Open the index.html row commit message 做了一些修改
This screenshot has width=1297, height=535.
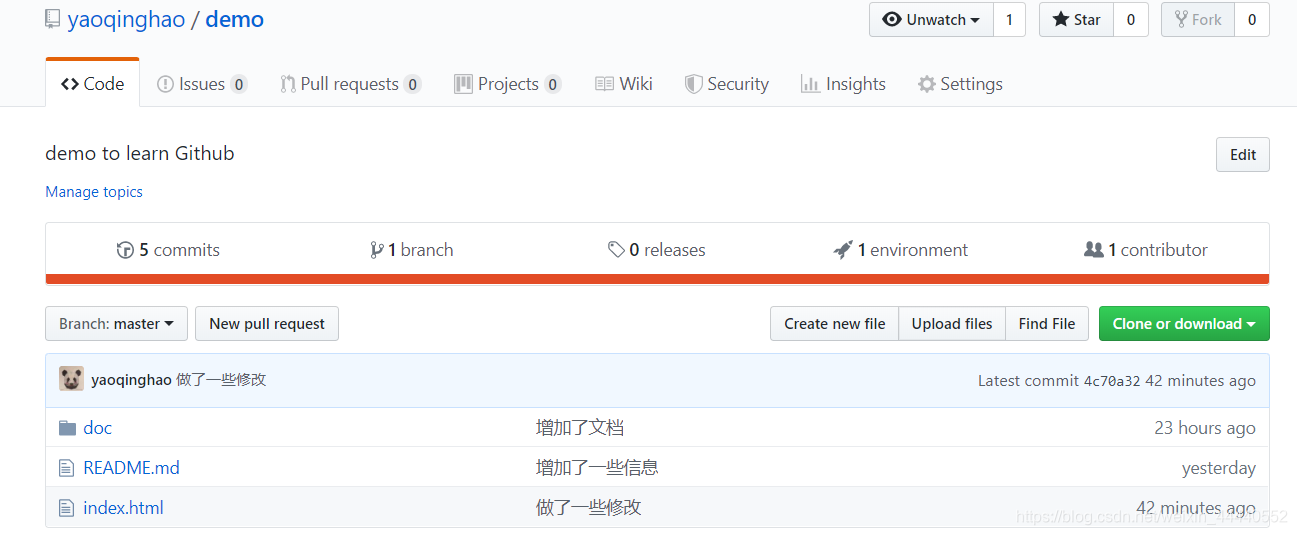pyautogui.click(x=588, y=508)
